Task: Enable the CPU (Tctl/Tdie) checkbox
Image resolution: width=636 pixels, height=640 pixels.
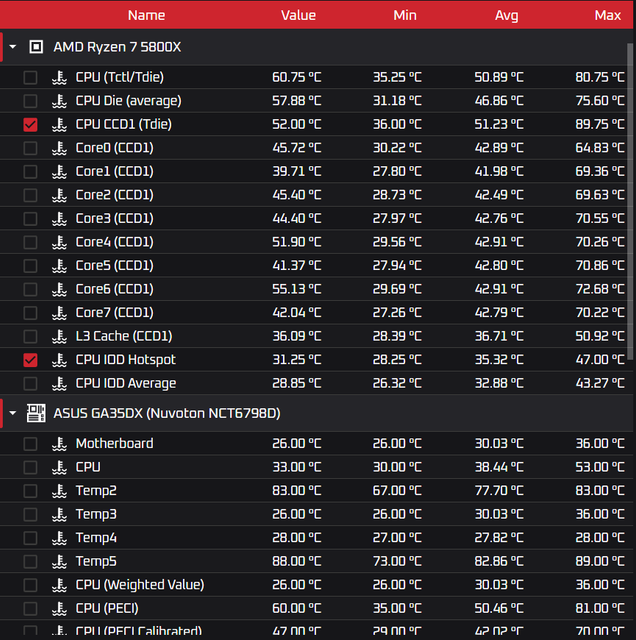Action: coord(30,77)
